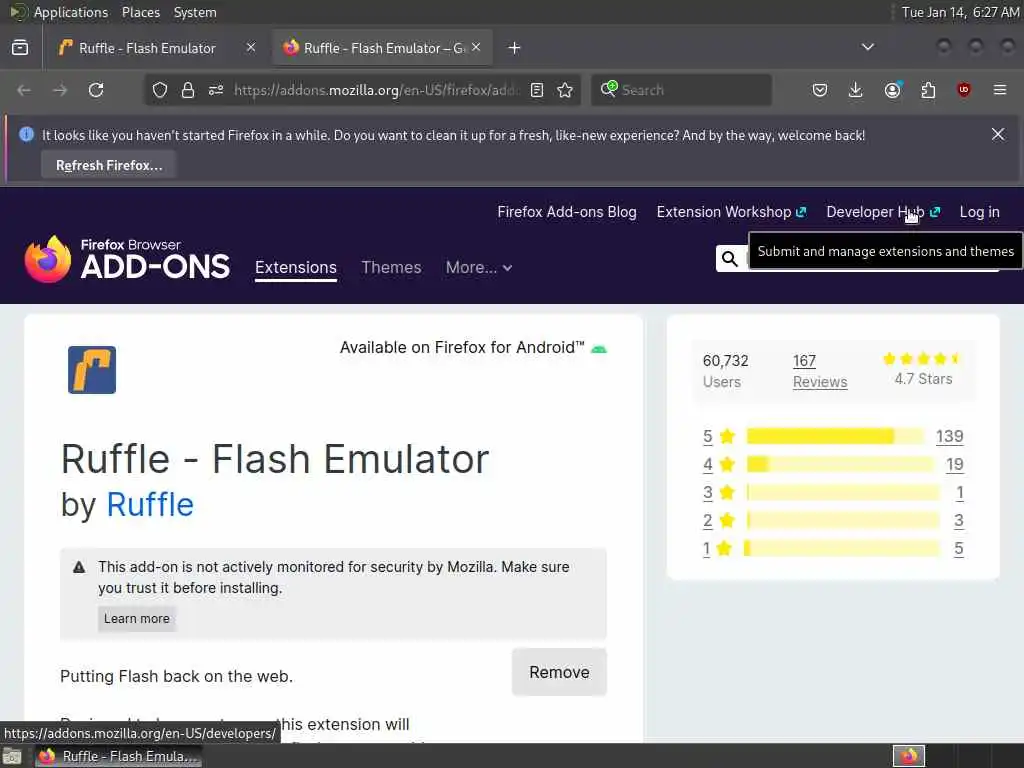Click the 5-star rating bar
The width and height of the screenshot is (1024, 768).
pyautogui.click(x=835, y=436)
